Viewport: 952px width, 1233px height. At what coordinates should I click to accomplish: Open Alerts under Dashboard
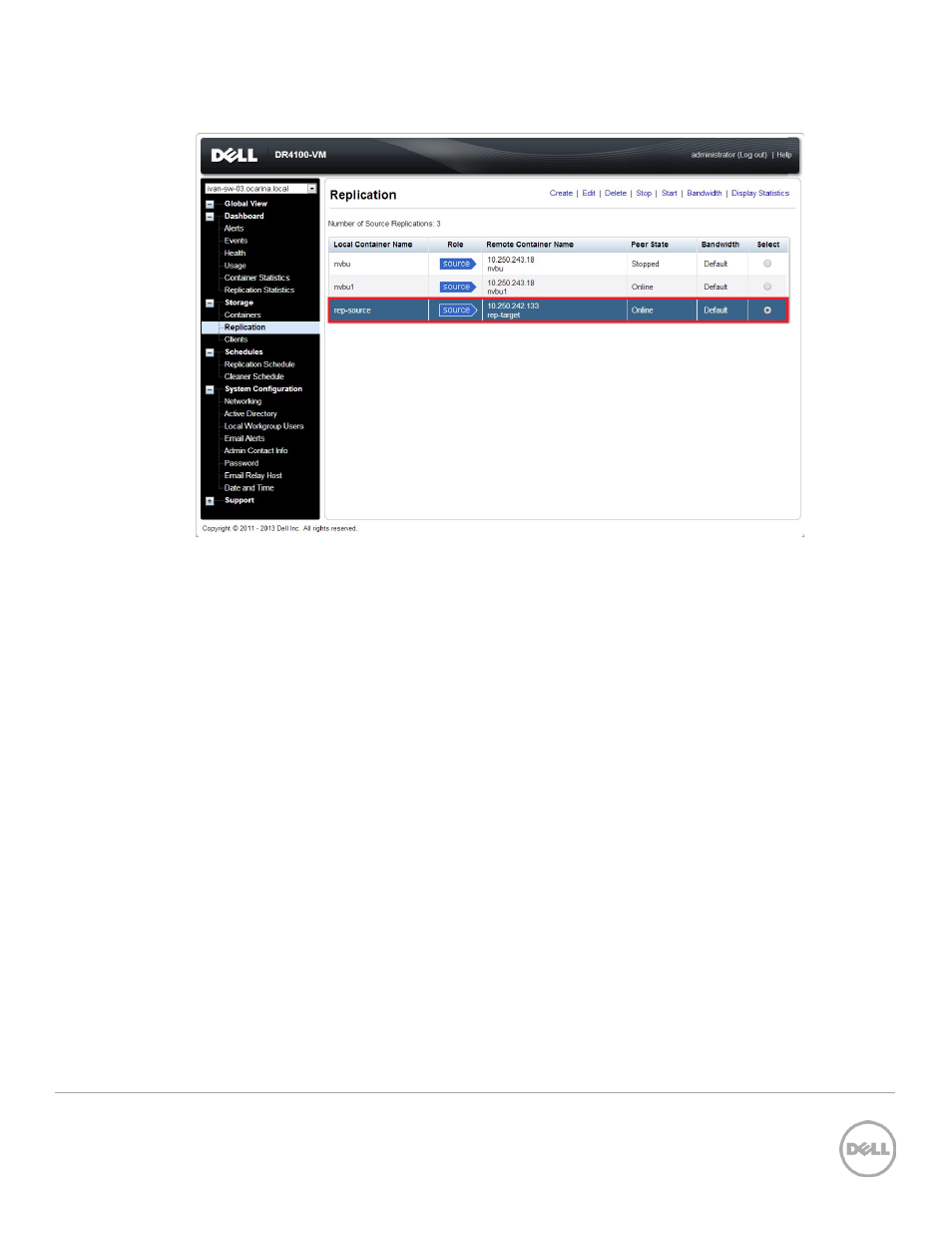pos(234,229)
